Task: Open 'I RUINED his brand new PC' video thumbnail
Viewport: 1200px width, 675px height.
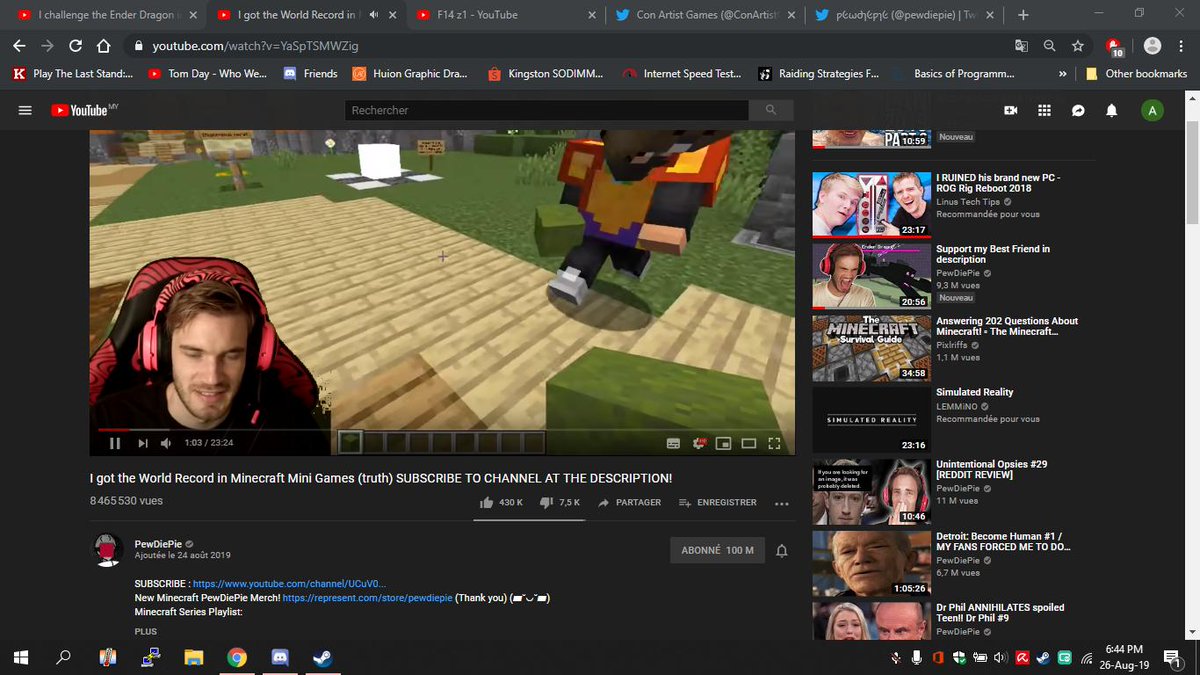Action: point(871,204)
